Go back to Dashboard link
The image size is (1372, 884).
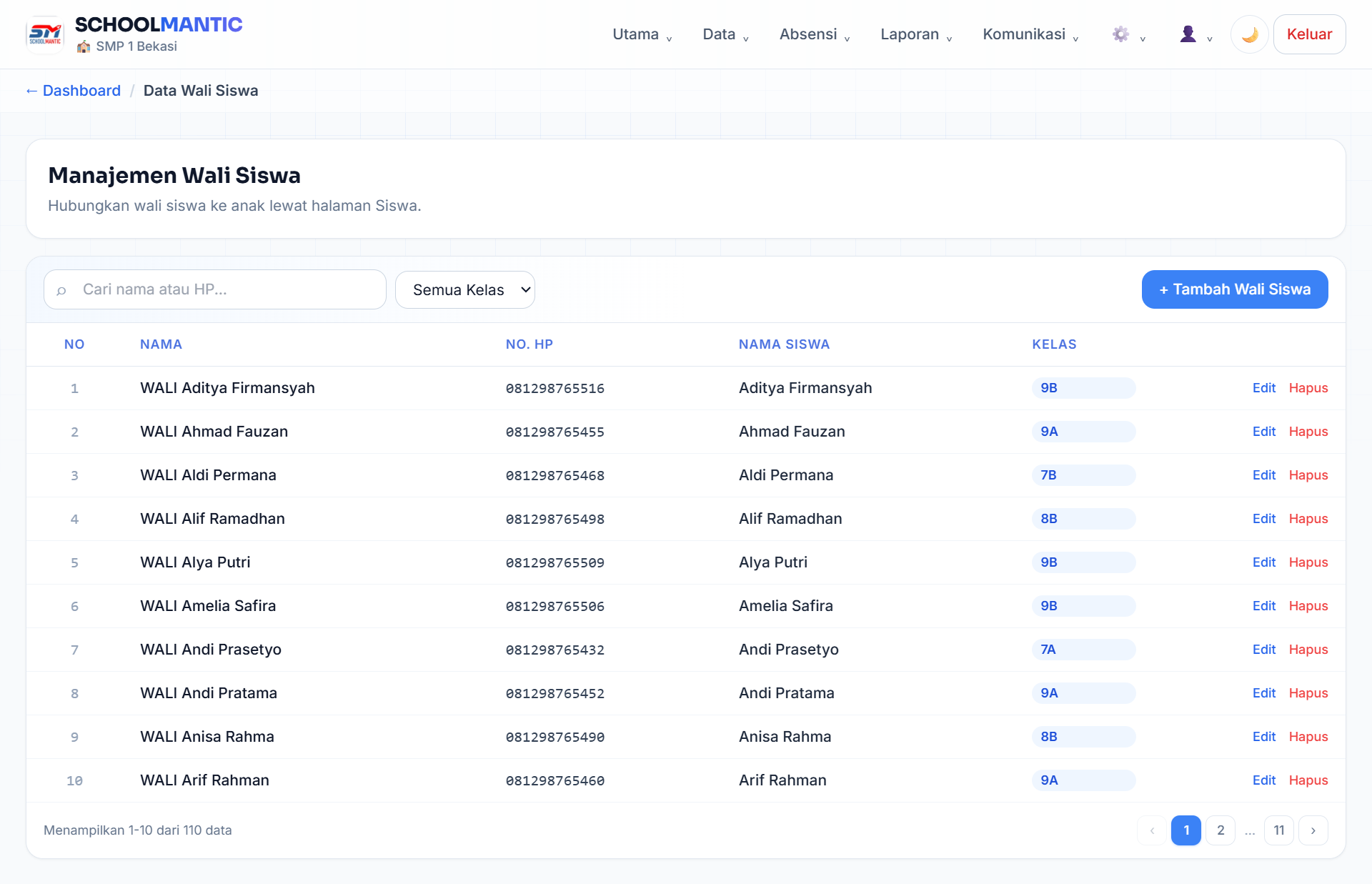(73, 91)
